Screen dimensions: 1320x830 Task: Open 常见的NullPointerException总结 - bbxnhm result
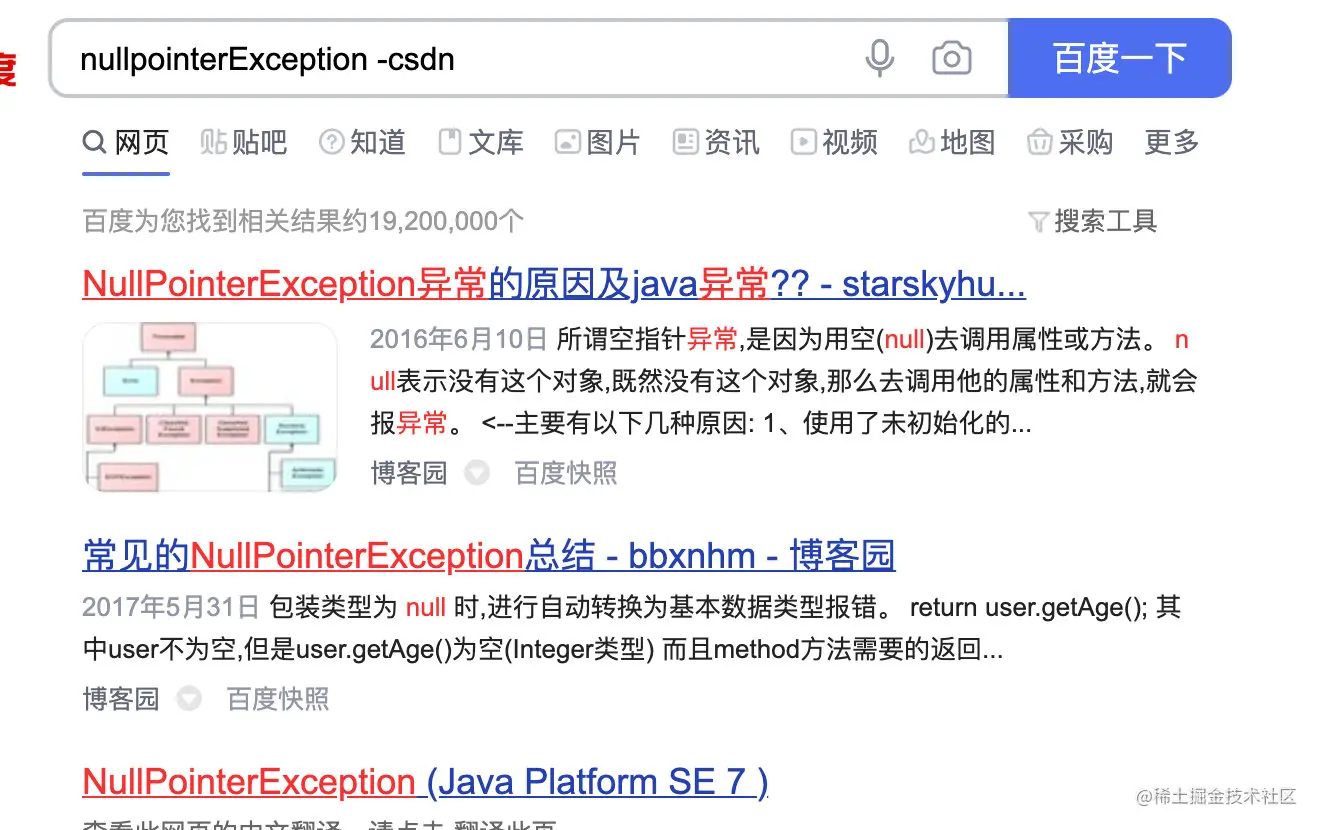pos(489,555)
